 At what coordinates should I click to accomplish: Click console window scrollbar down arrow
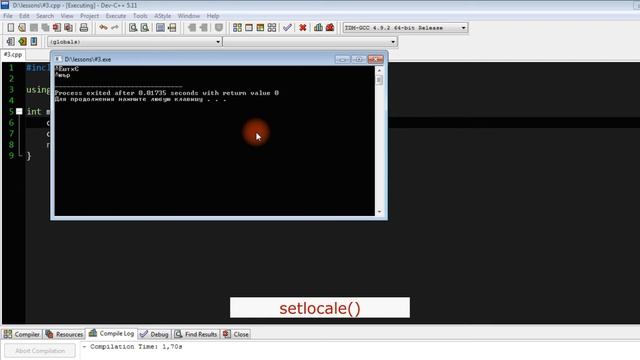[379, 211]
